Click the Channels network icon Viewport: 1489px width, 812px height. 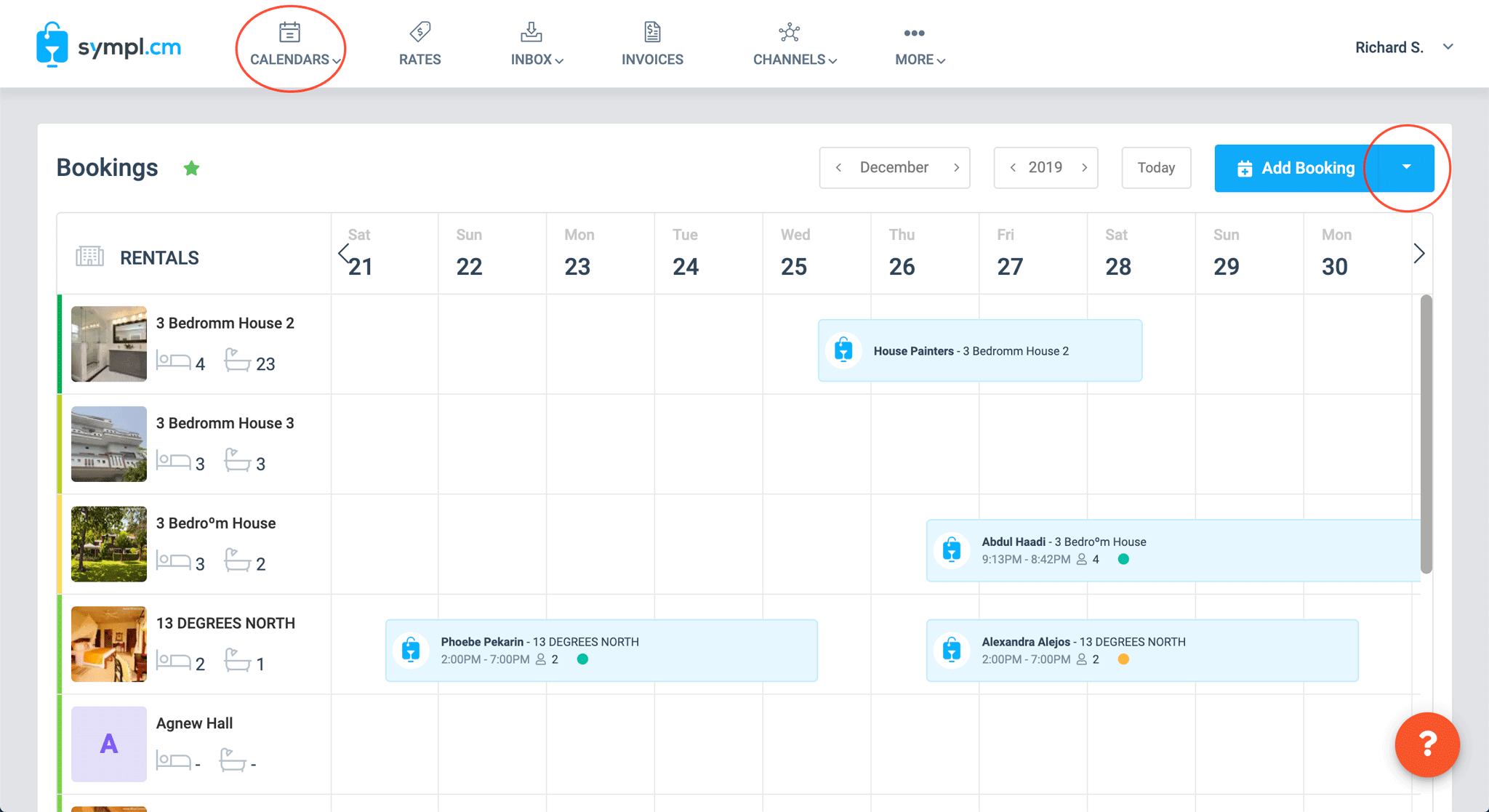(x=789, y=32)
